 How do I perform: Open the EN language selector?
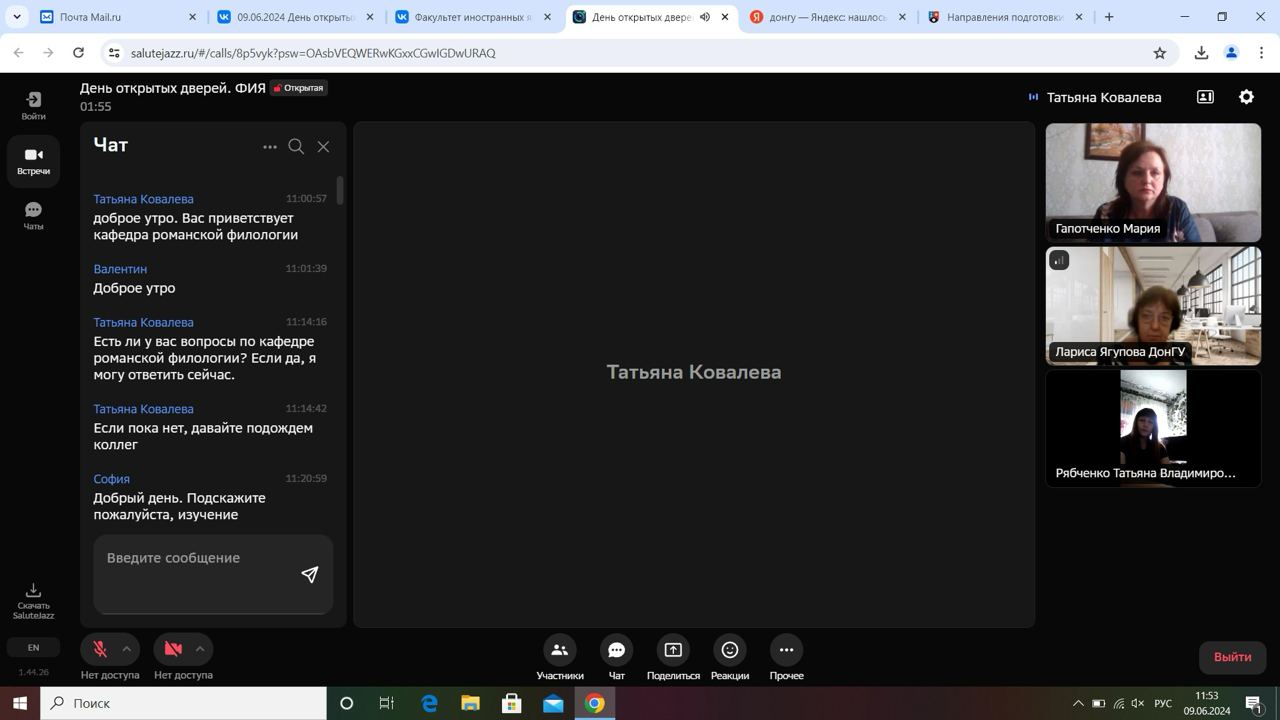click(33, 648)
